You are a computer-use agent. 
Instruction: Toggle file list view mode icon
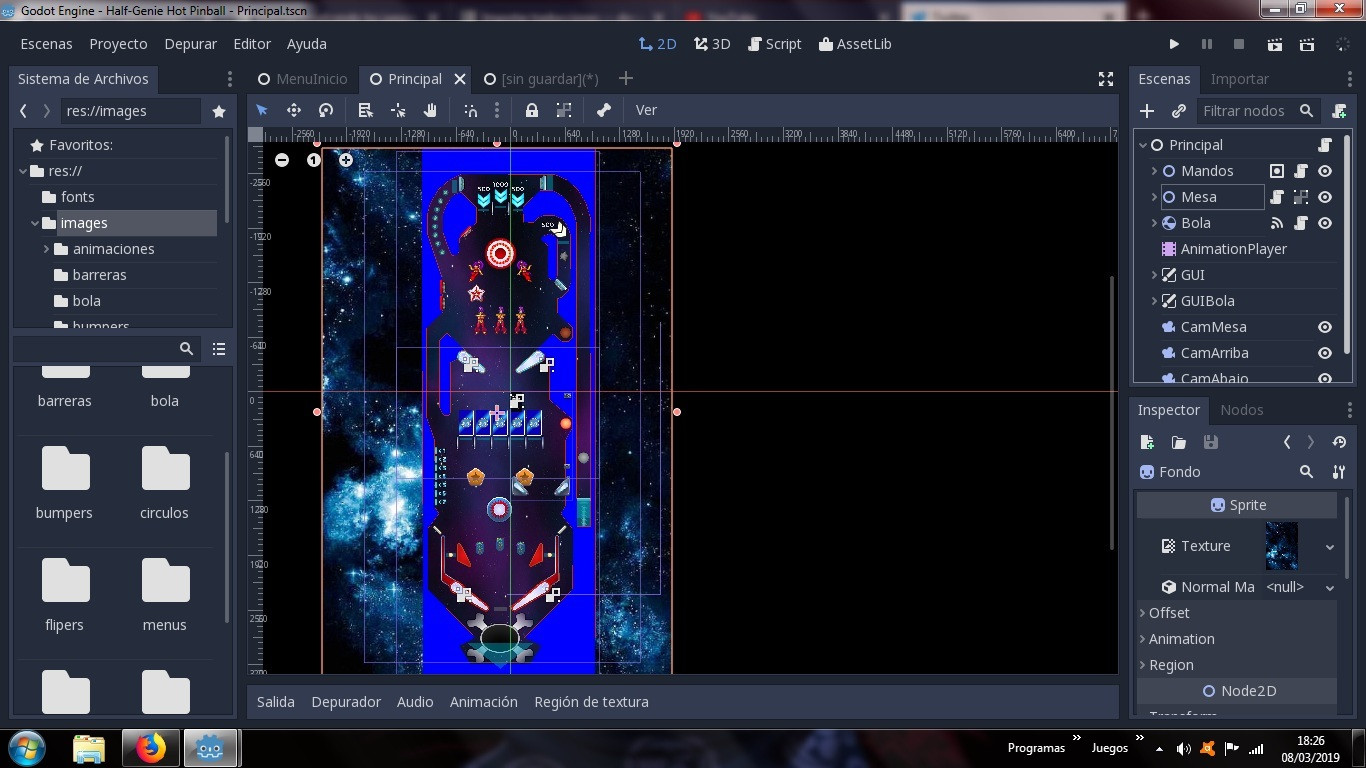coord(219,349)
